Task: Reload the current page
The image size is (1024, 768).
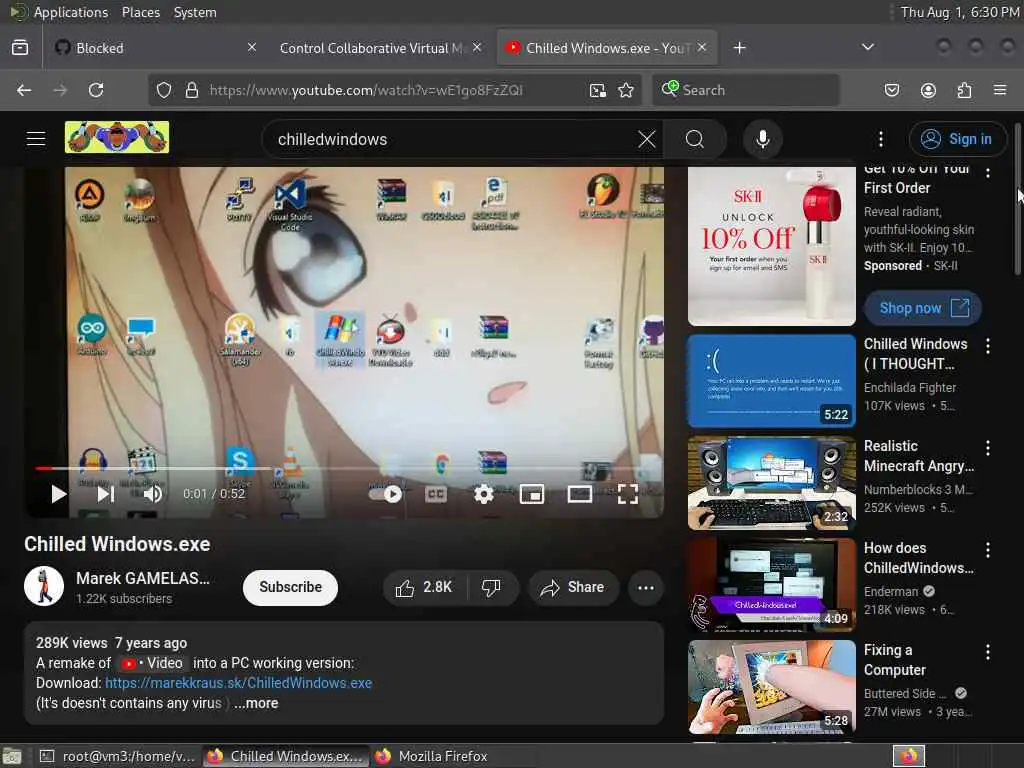Action: pos(96,90)
